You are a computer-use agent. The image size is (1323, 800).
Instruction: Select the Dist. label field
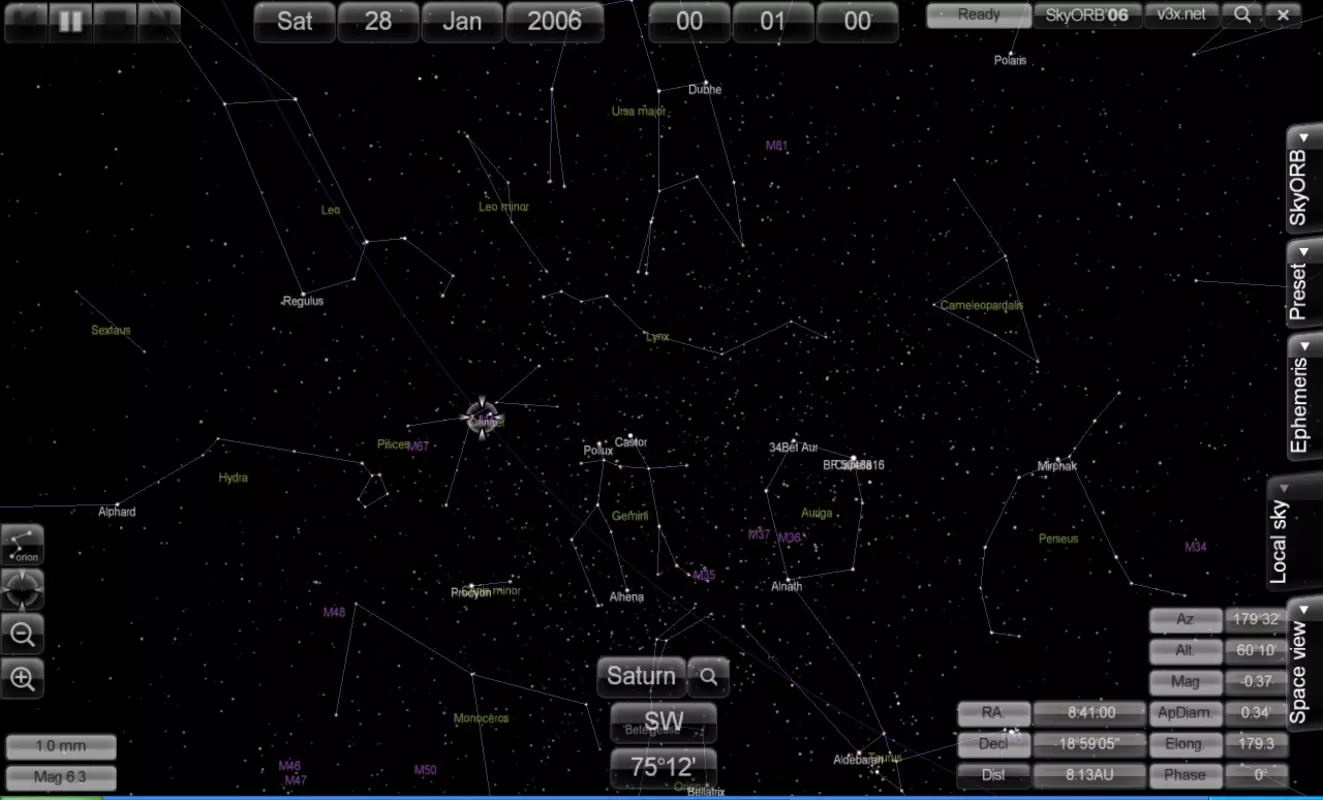[994, 776]
